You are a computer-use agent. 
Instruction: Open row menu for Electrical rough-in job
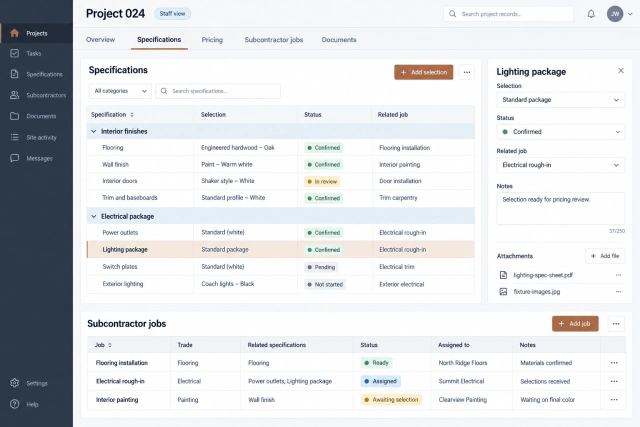[614, 381]
